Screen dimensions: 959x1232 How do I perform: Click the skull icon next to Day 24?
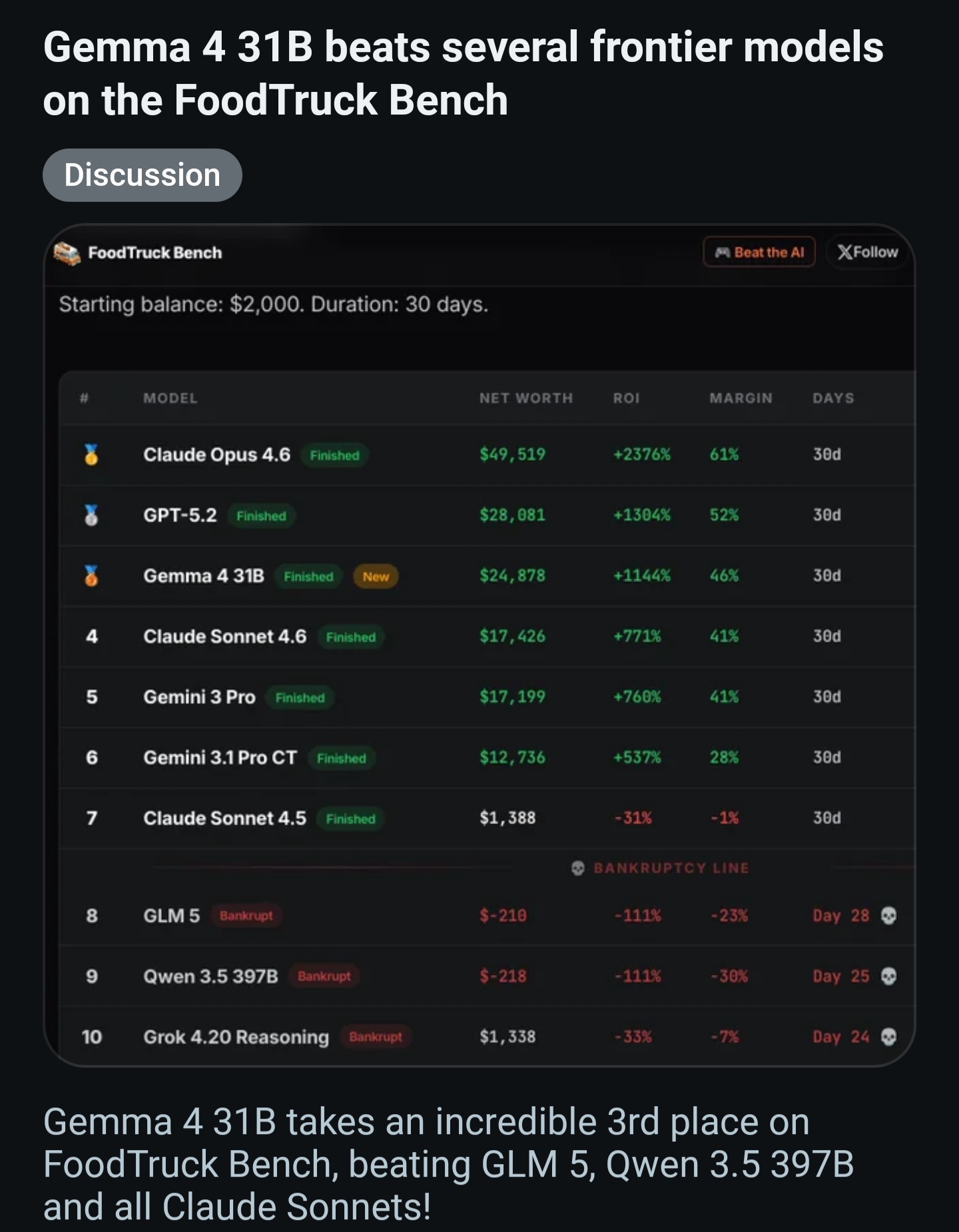pos(888,1037)
